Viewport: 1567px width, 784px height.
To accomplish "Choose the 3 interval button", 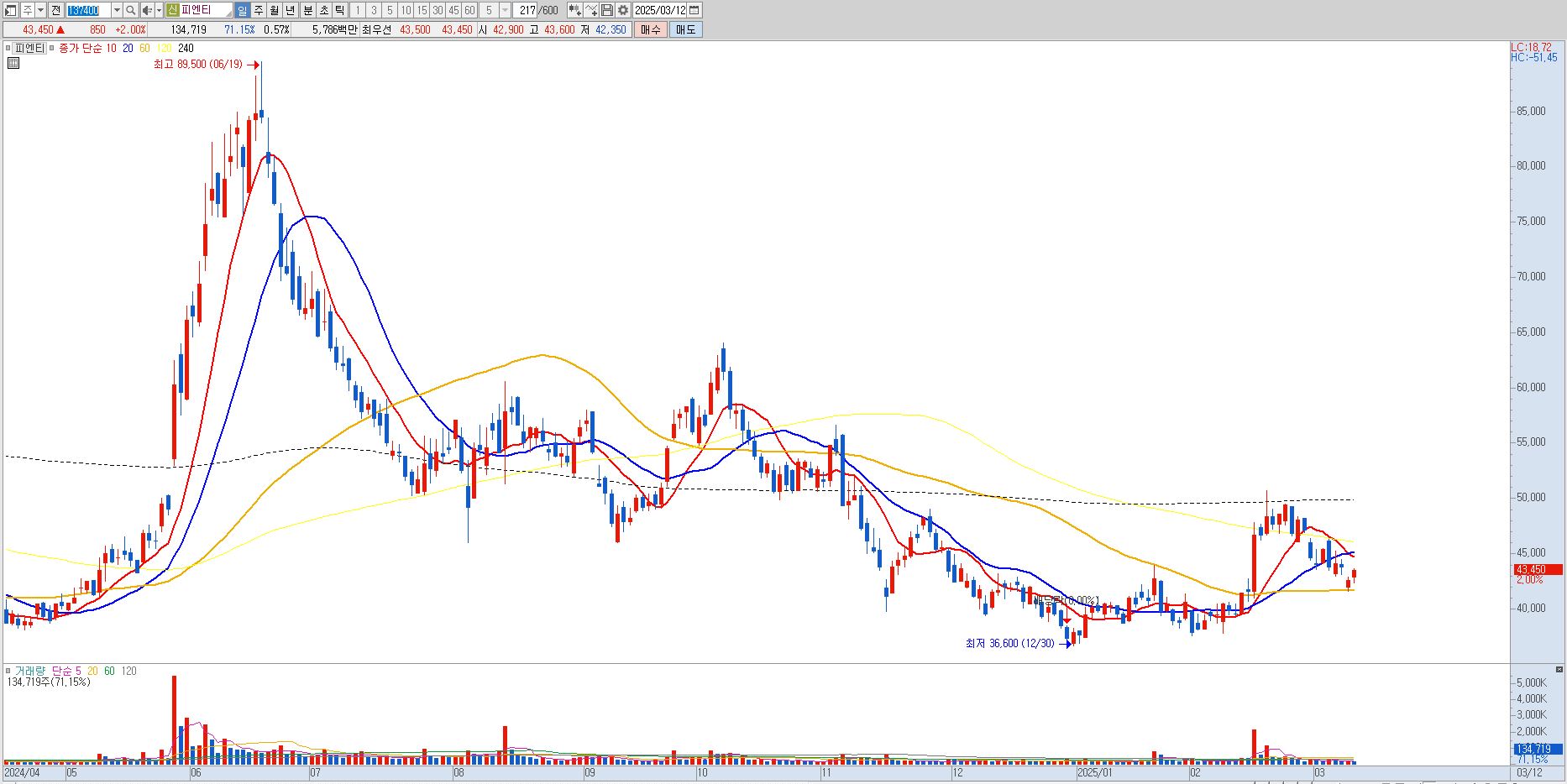I will tap(373, 10).
